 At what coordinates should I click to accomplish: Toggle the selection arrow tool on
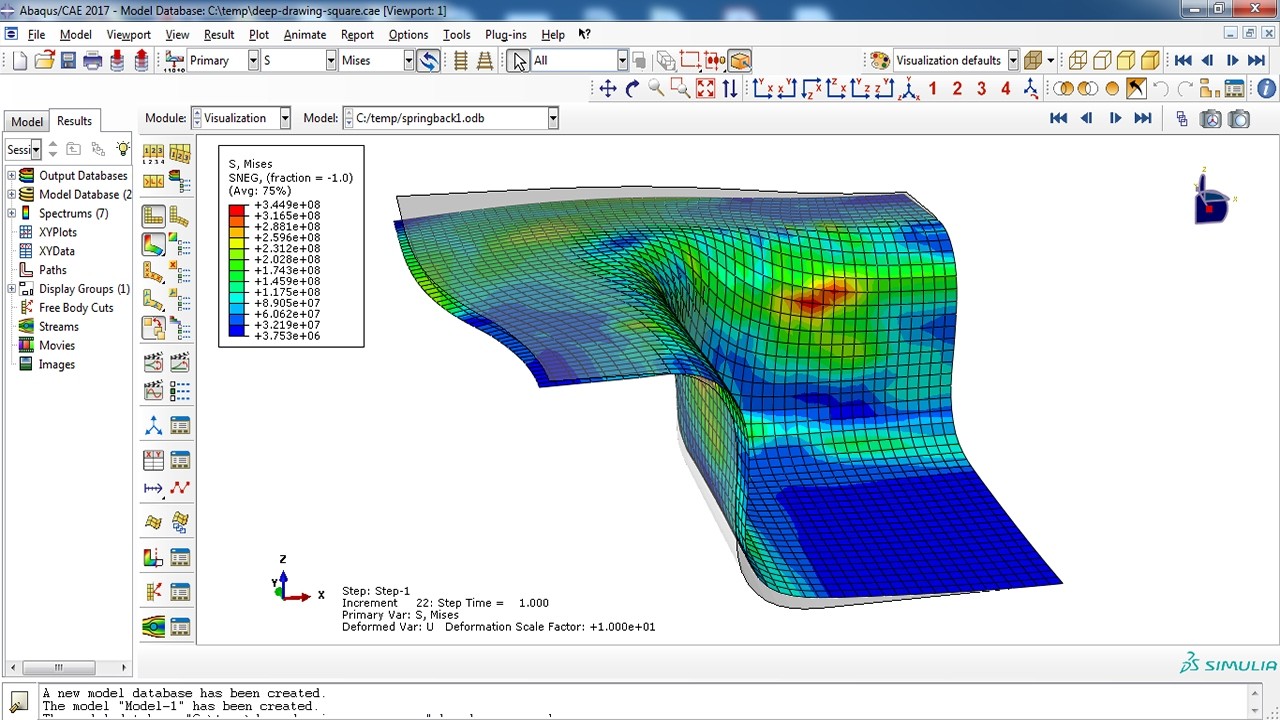[x=518, y=61]
